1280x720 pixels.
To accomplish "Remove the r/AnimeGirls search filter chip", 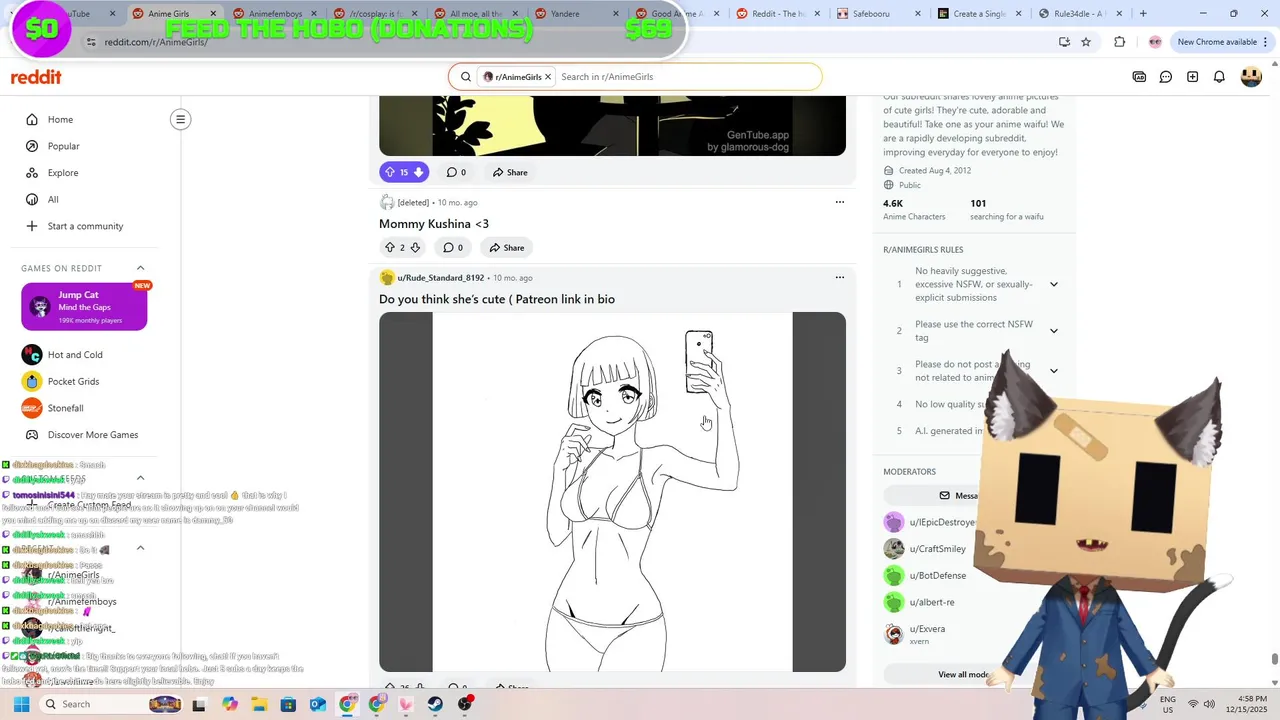I will click(548, 77).
